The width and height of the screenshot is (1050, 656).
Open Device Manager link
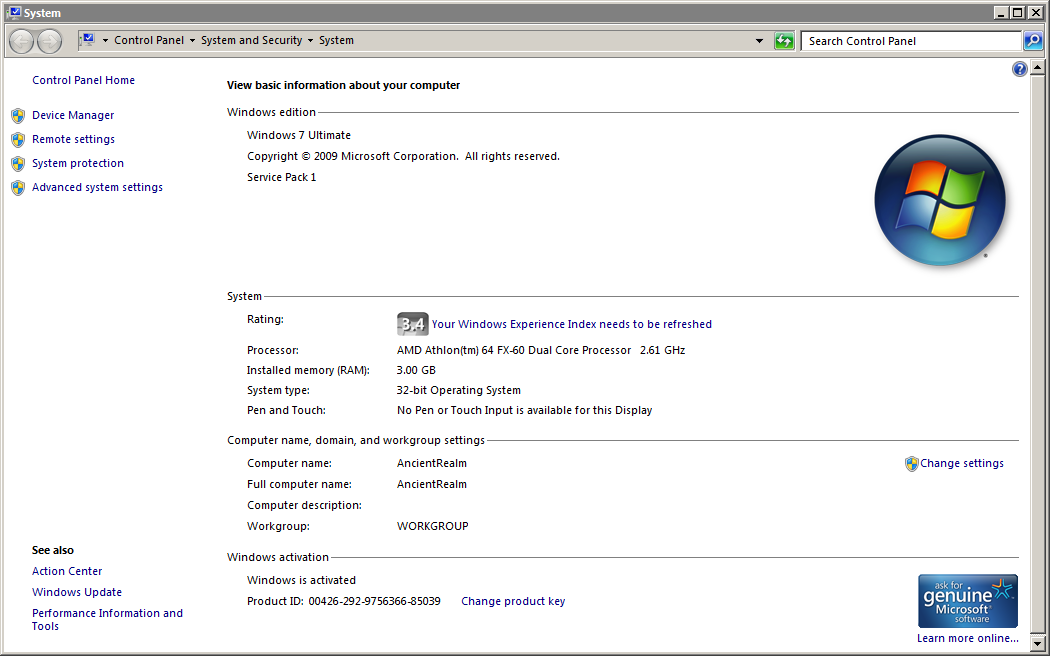pos(73,115)
